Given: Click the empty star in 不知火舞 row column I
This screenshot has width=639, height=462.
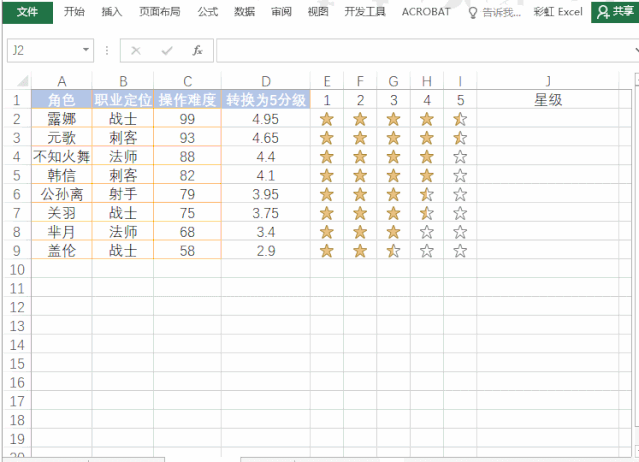Looking at the screenshot, I should pyautogui.click(x=460, y=156).
